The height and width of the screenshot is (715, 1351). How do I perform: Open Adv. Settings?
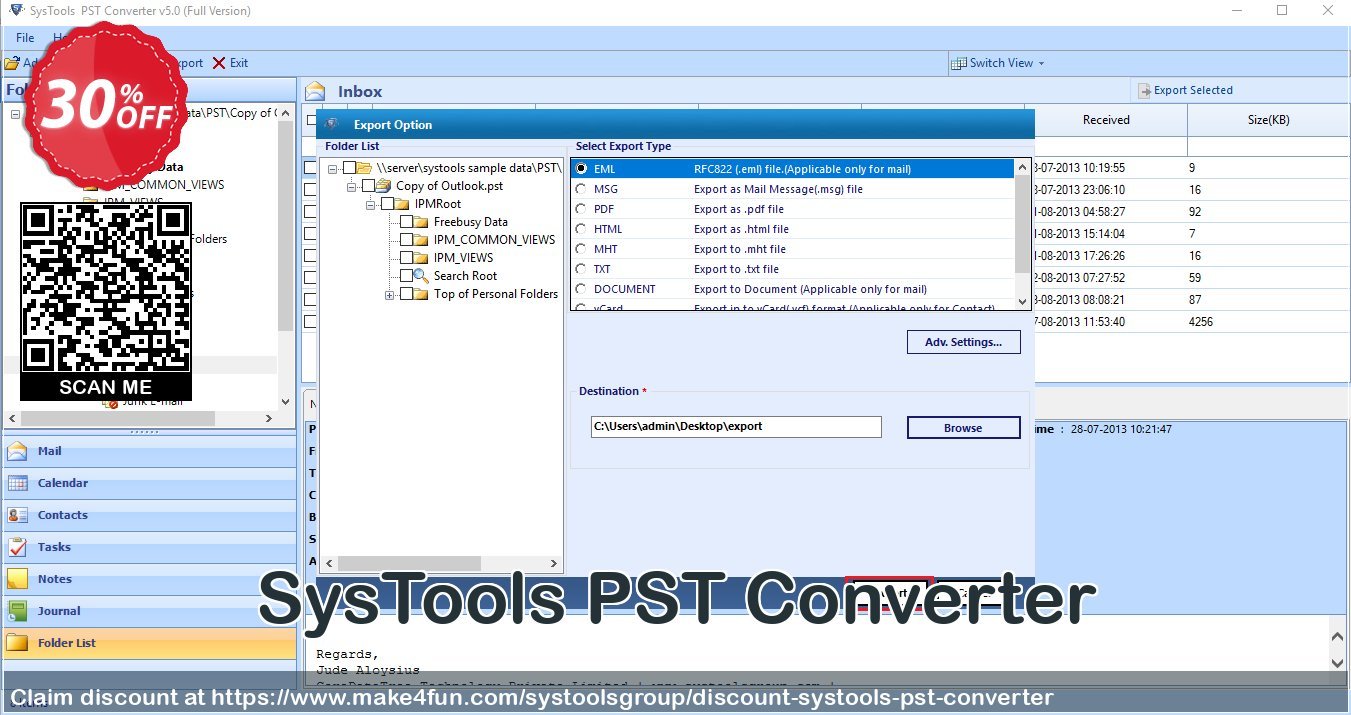963,342
